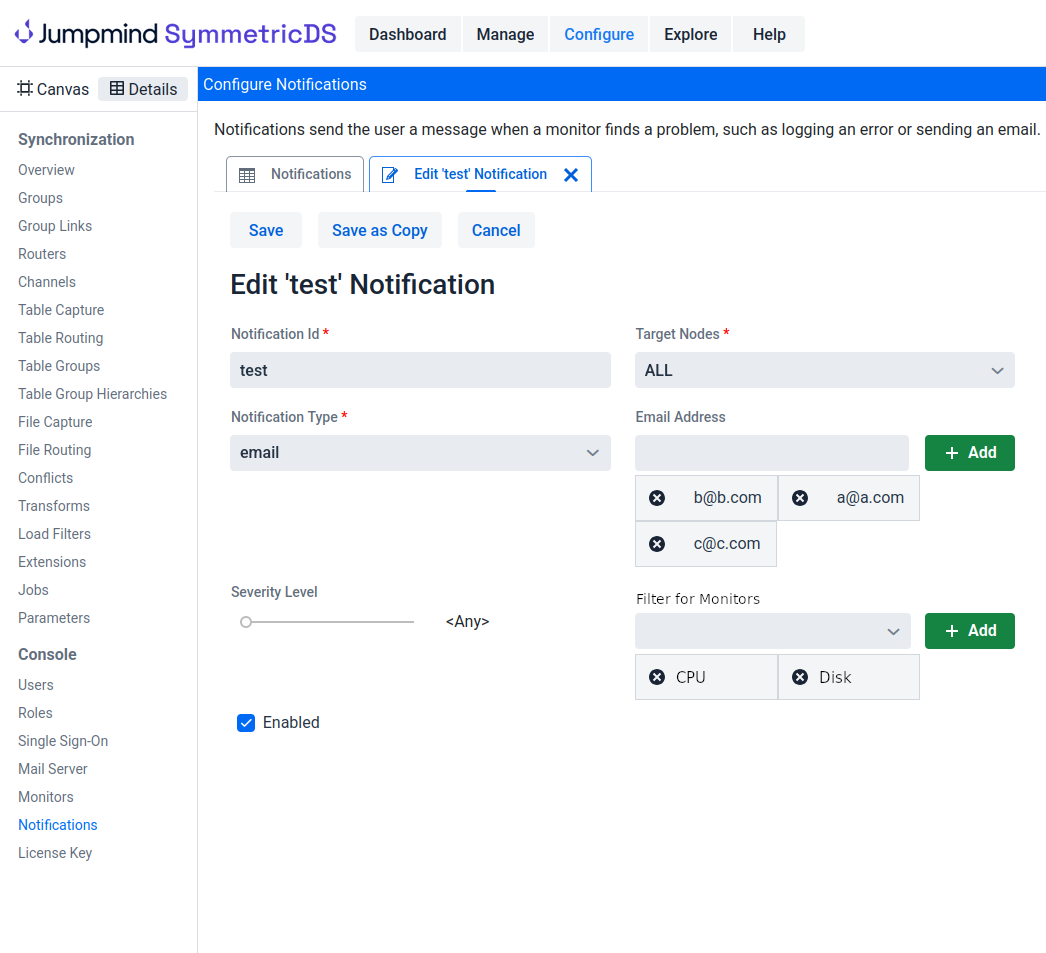Click the Jumpmind SymmetricDS logo
The height and width of the screenshot is (953, 1046).
176,34
